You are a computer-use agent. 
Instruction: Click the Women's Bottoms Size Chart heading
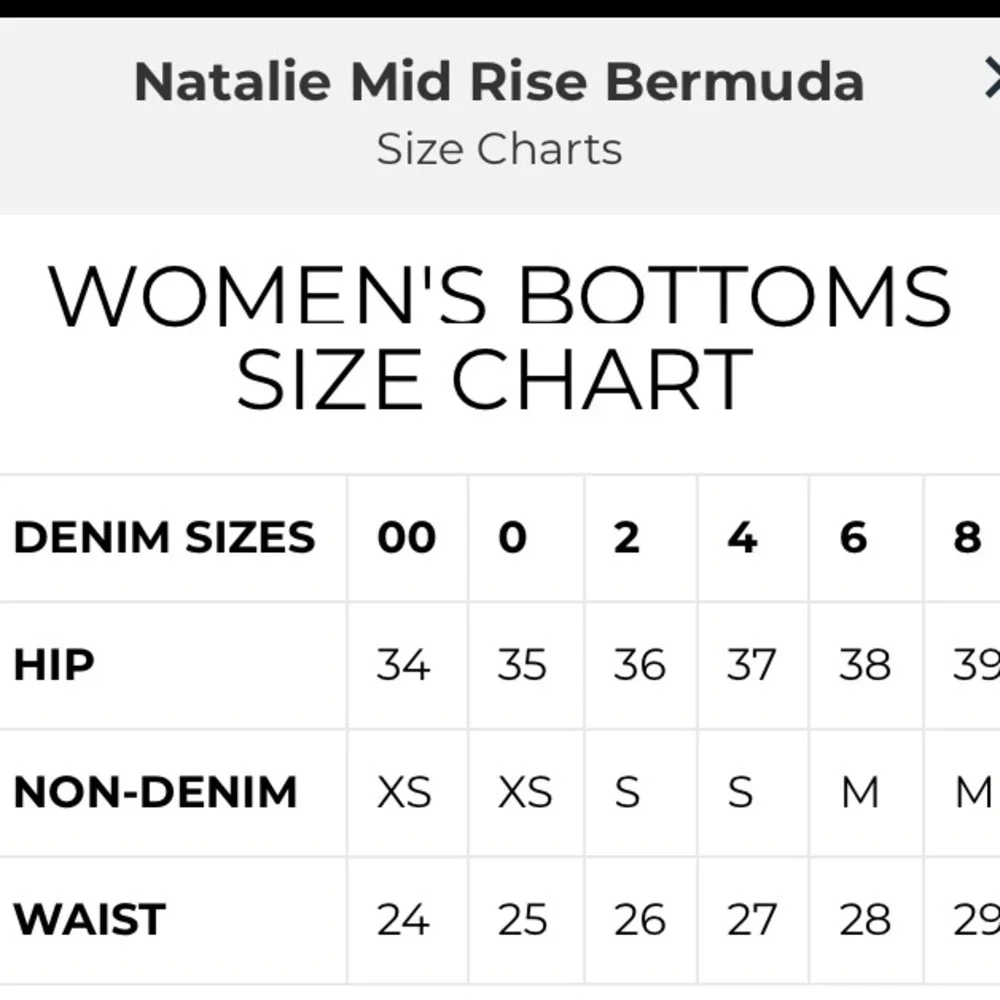[499, 339]
